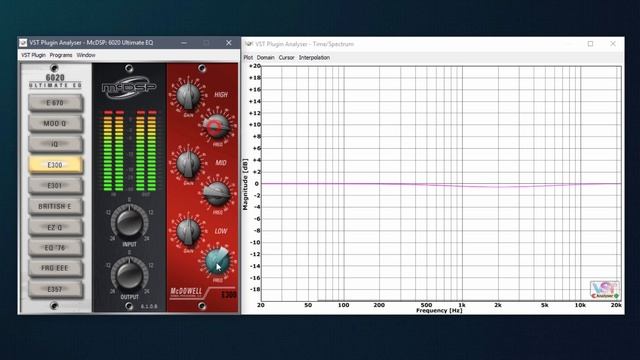
Task: Maximize the Time/Spectrum window
Action: 590,44
